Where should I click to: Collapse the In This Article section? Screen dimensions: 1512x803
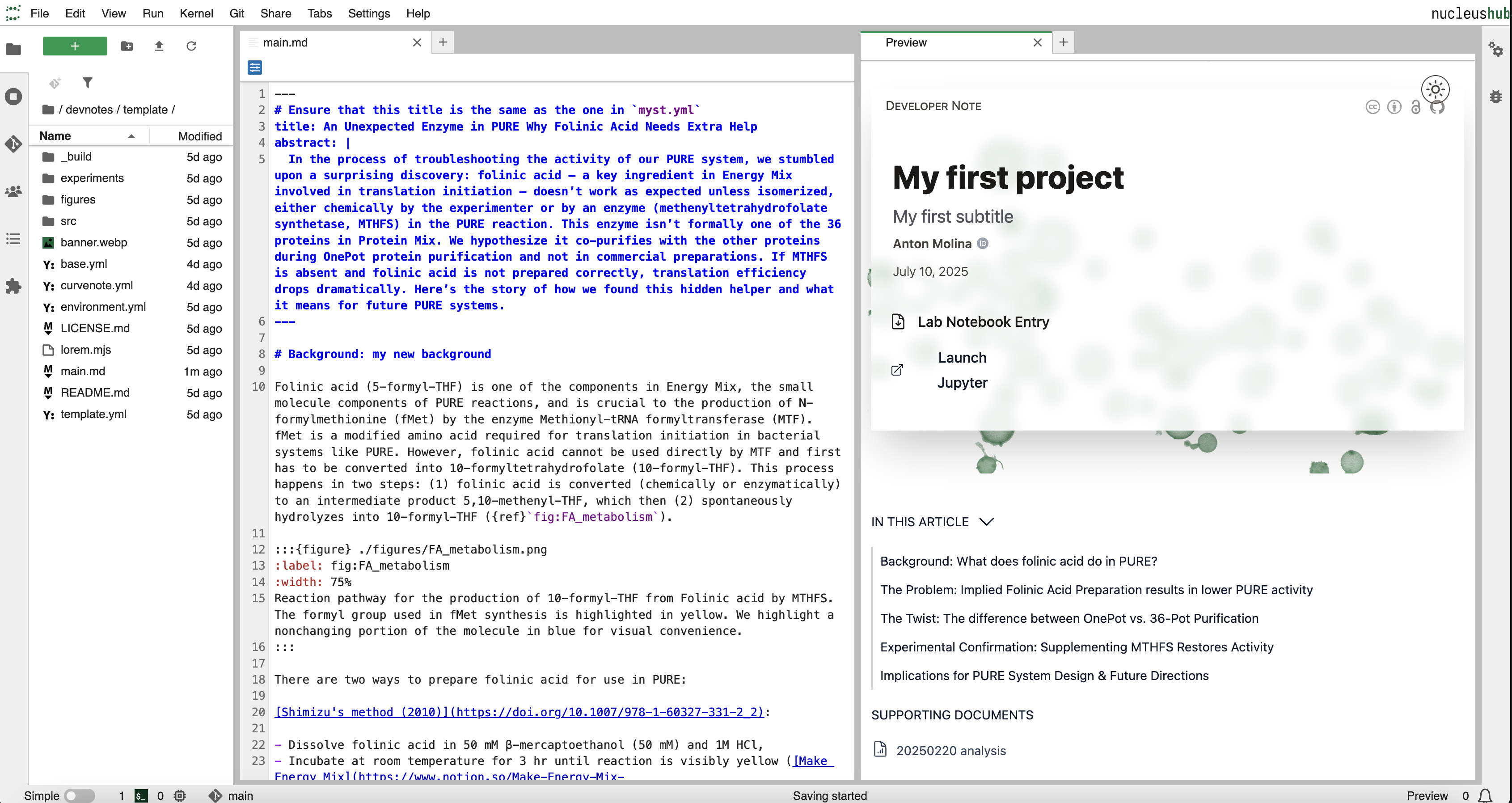point(987,522)
